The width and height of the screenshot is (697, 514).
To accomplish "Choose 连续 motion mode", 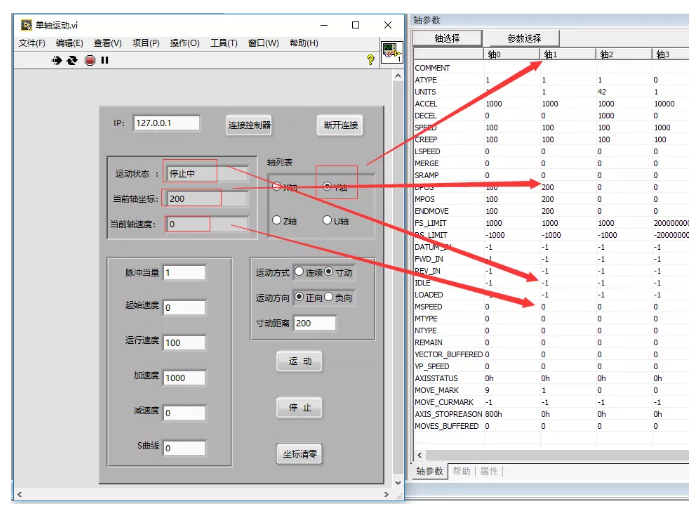I will [x=299, y=272].
